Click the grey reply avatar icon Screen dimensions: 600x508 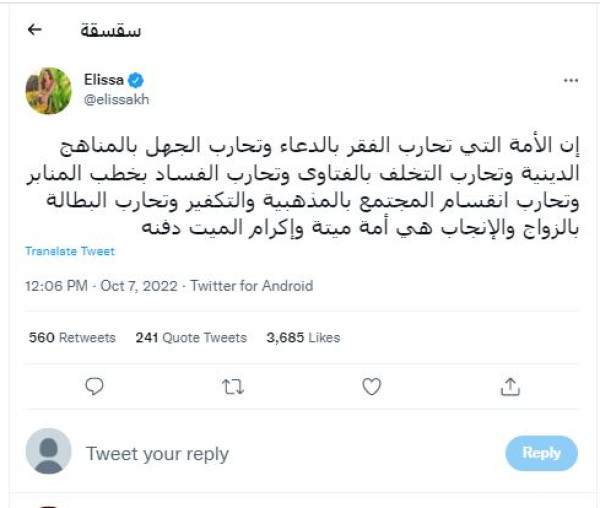[48, 452]
